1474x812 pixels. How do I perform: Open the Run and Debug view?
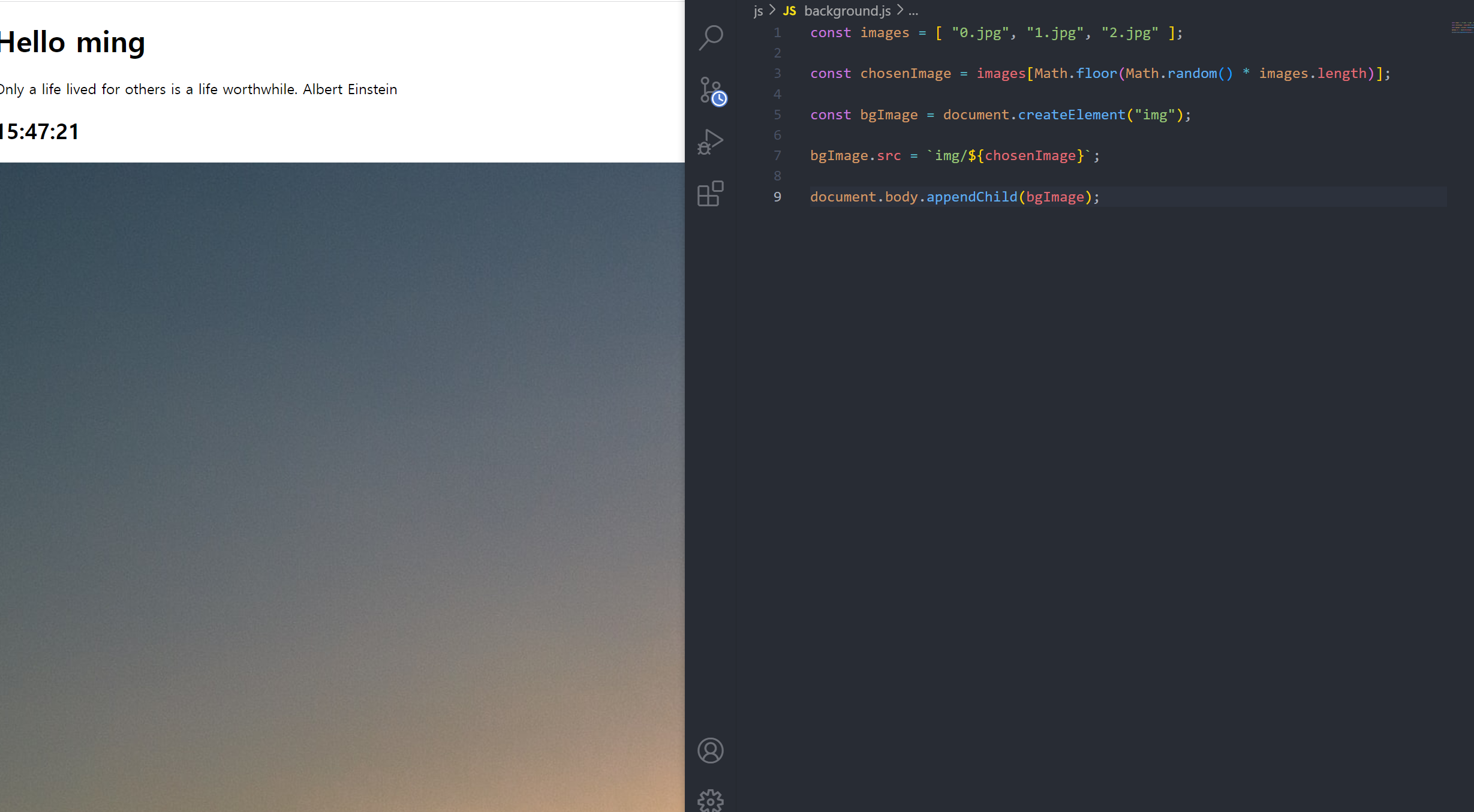711,143
